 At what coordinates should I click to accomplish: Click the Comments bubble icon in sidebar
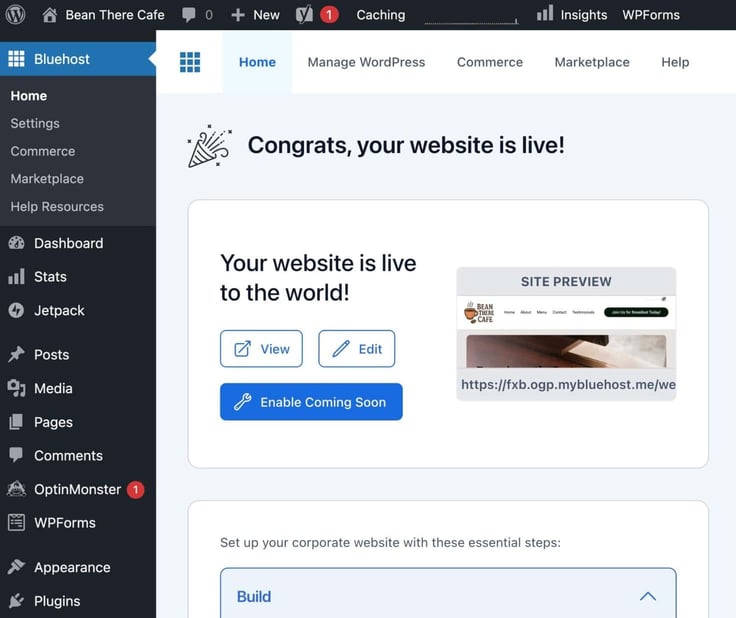click(16, 455)
